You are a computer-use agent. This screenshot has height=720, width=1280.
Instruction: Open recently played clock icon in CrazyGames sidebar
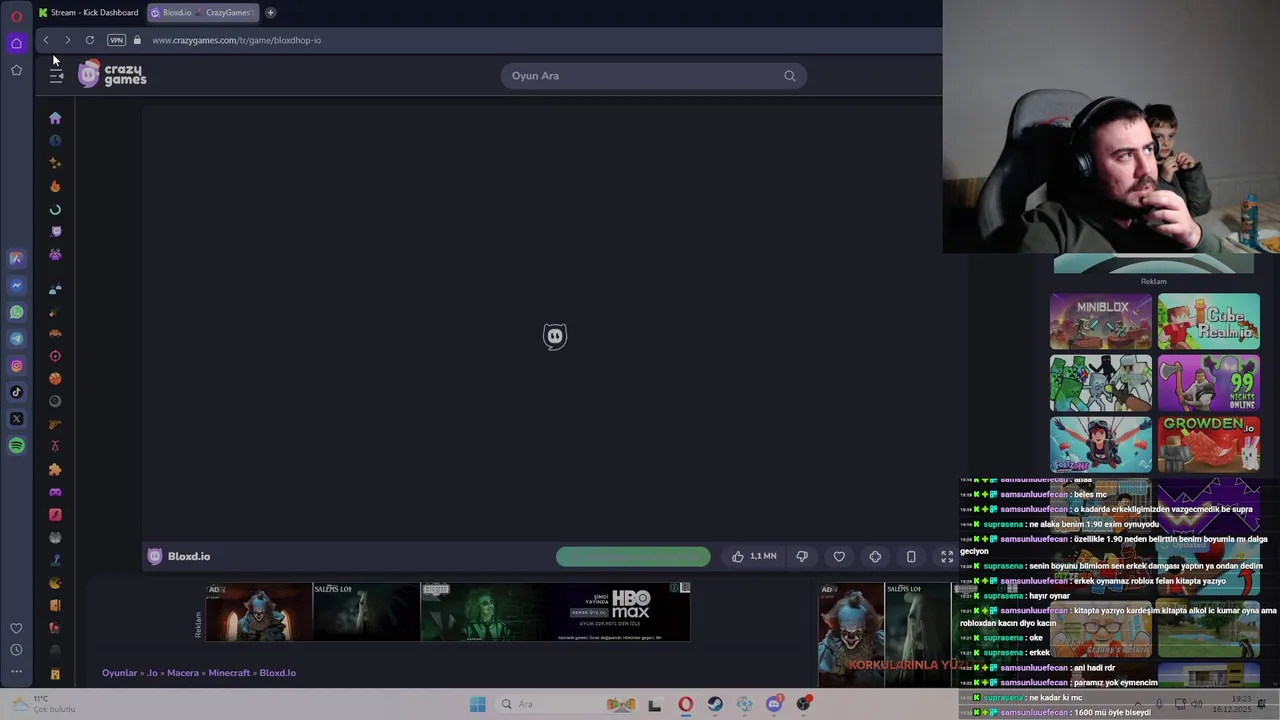pos(55,141)
